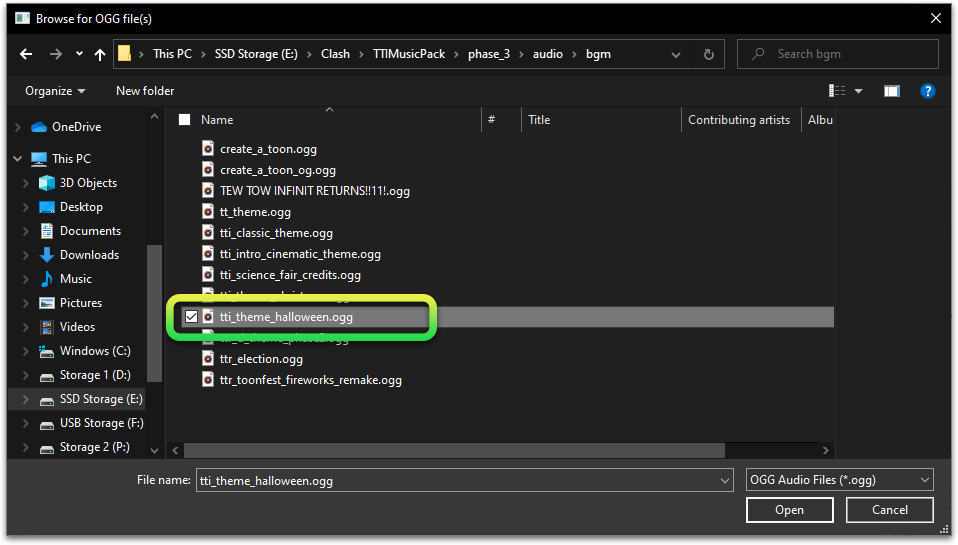Open Desktop in navigation pane
The height and width of the screenshot is (545, 958).
(x=81, y=207)
